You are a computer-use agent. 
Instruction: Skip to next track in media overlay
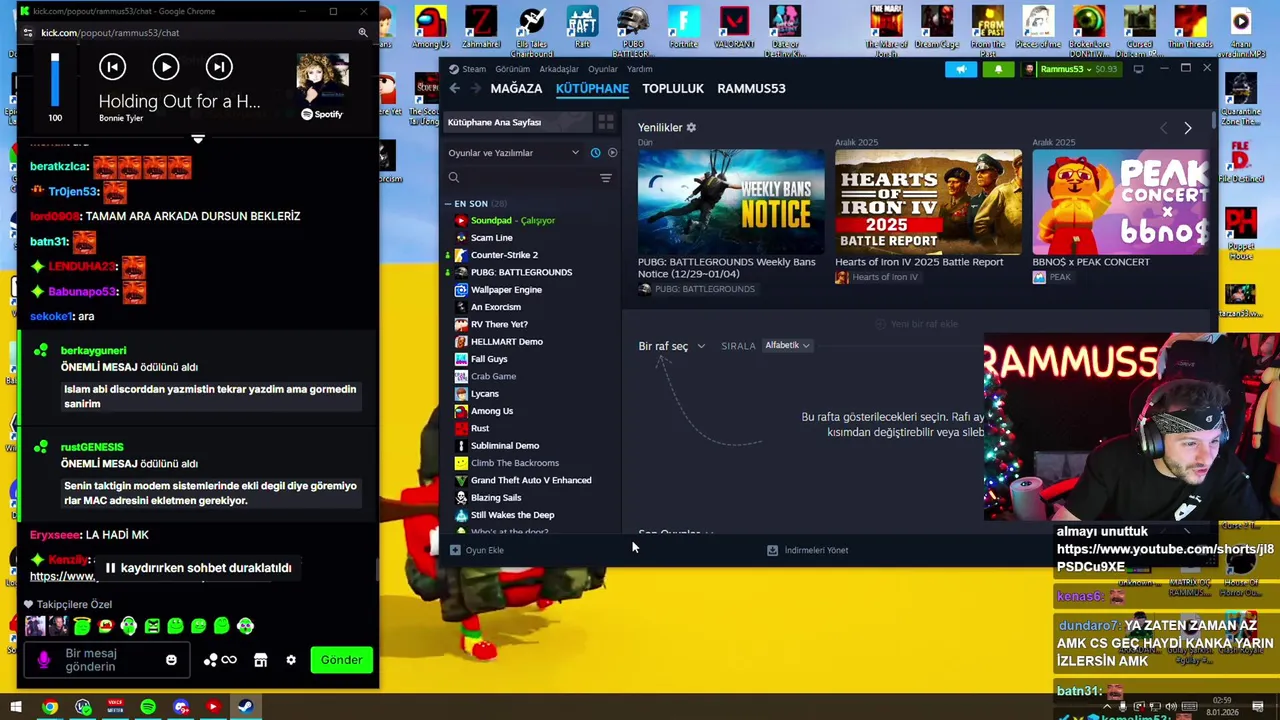[x=219, y=67]
